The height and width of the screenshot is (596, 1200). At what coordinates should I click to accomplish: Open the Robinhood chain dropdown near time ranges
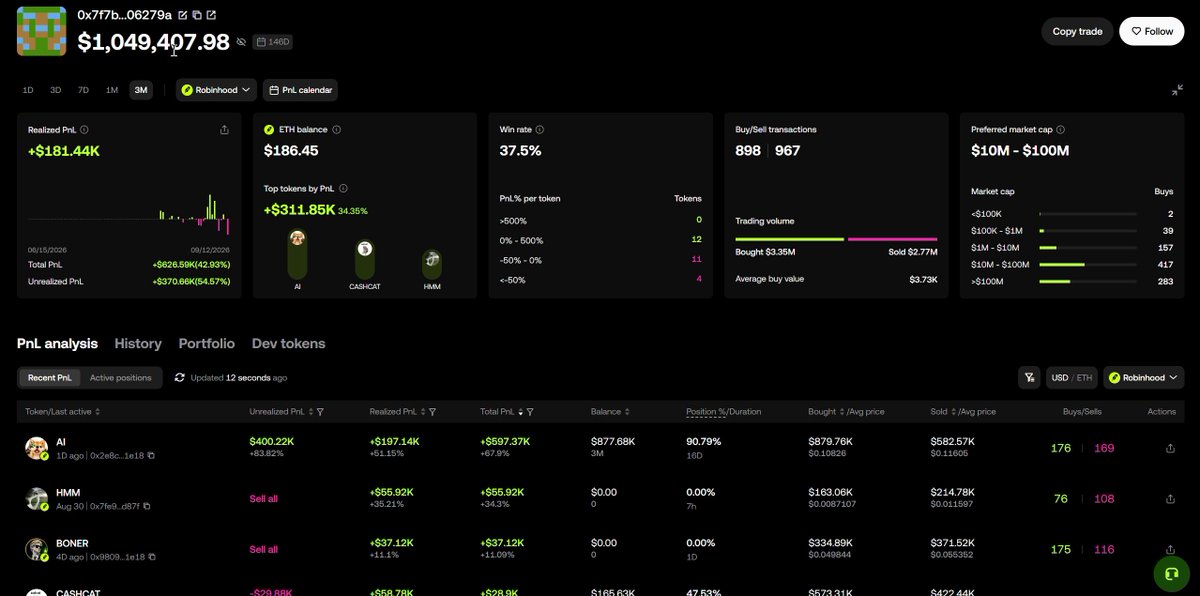pos(217,90)
